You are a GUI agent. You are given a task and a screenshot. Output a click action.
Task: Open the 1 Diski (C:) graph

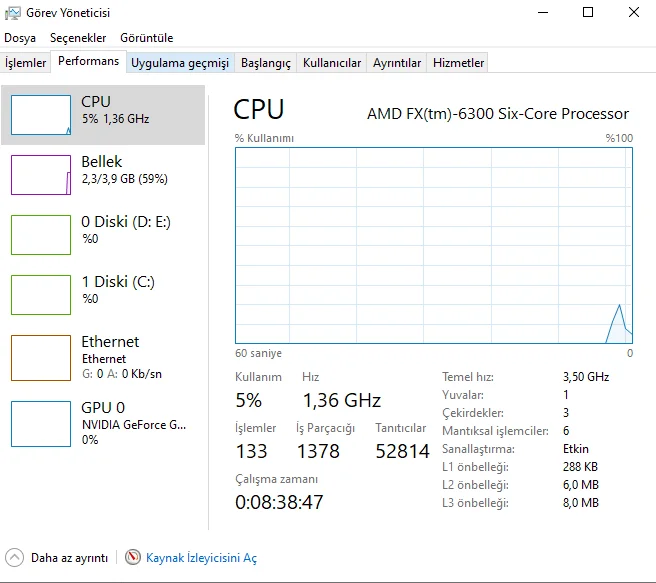(41, 295)
